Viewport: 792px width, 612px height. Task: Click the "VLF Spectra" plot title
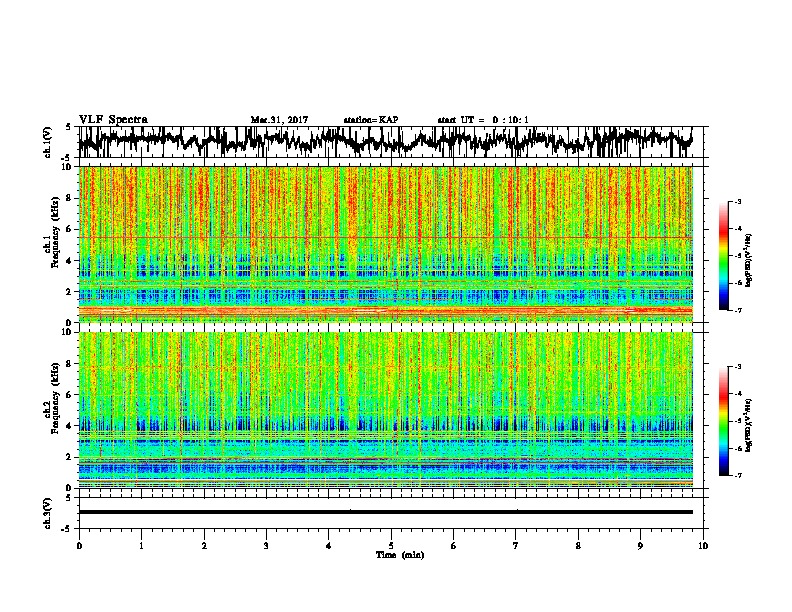coord(113,119)
